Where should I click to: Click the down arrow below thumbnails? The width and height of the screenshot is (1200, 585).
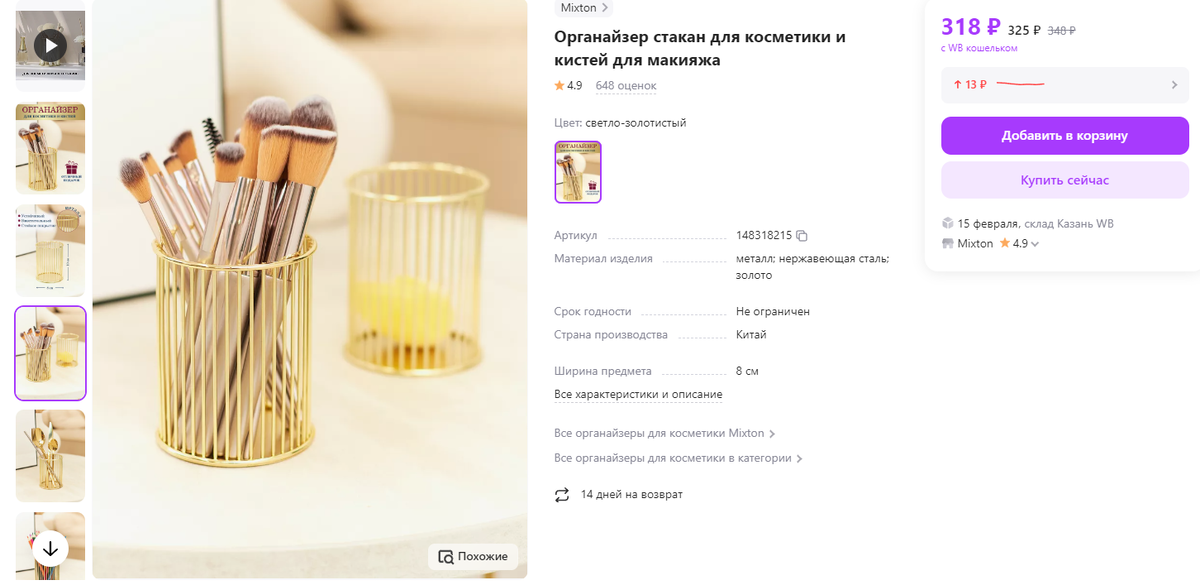tap(50, 548)
